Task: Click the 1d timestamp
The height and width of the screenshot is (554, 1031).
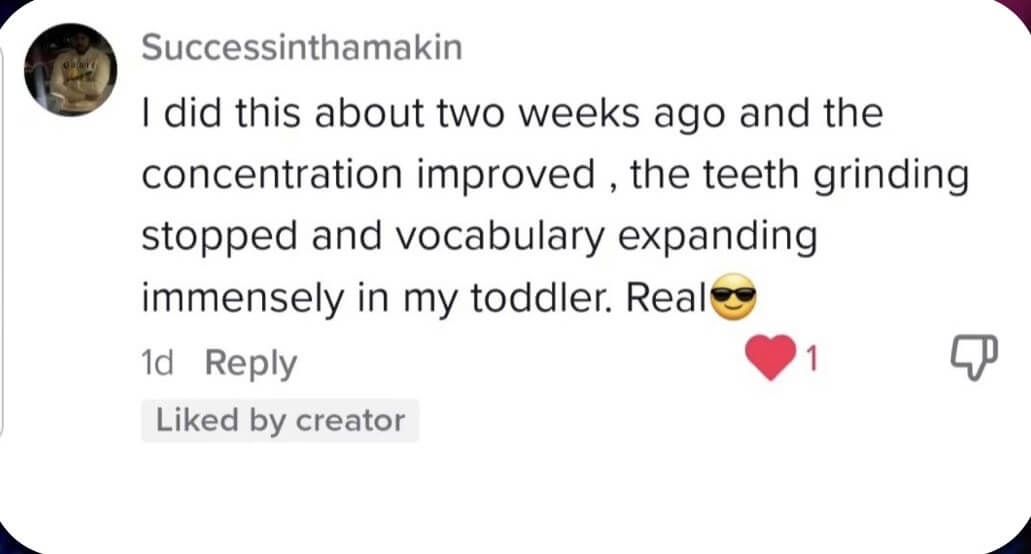Action: pyautogui.click(x=157, y=363)
